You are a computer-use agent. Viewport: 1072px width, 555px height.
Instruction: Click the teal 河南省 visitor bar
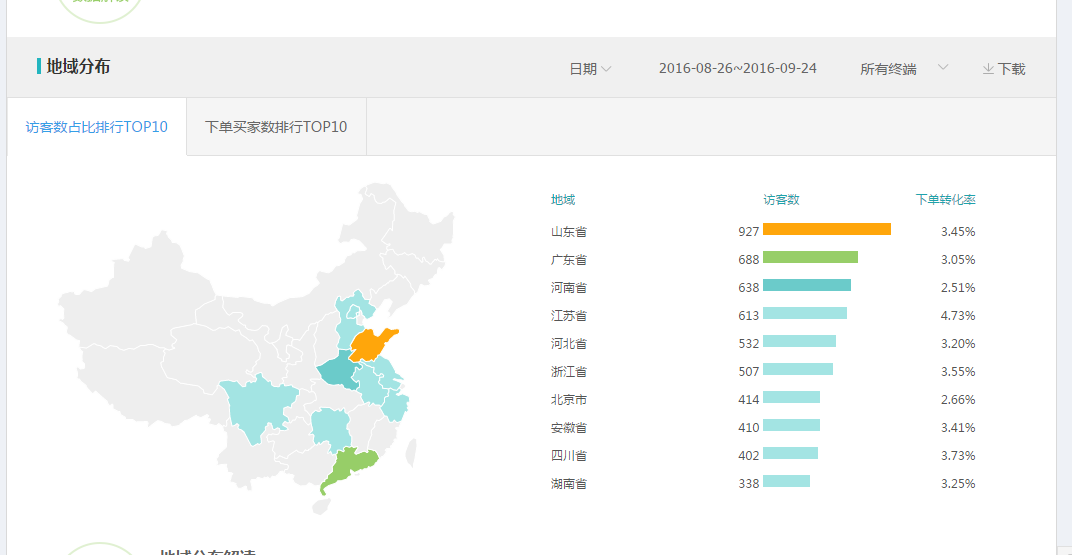(807, 285)
